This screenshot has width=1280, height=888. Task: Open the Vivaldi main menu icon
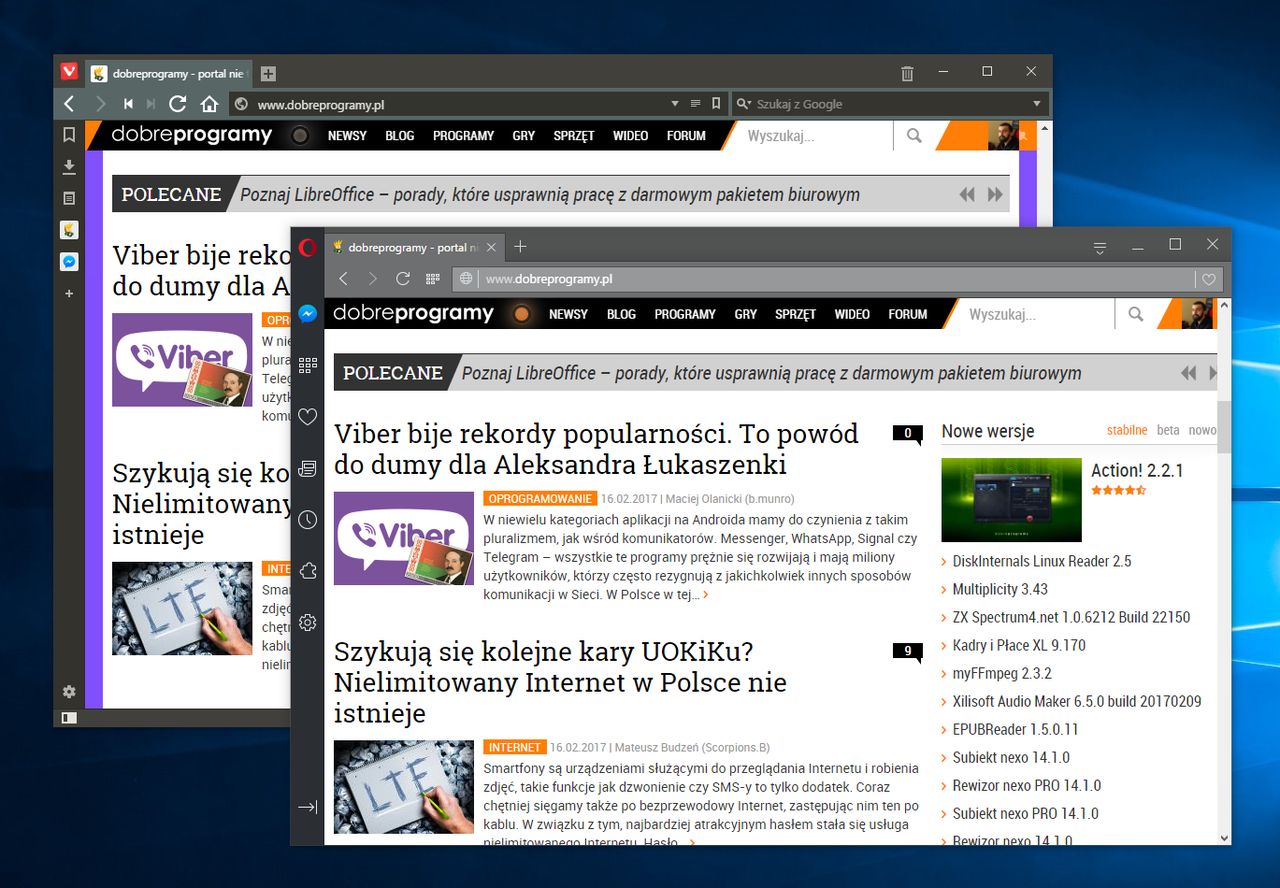tap(69, 71)
